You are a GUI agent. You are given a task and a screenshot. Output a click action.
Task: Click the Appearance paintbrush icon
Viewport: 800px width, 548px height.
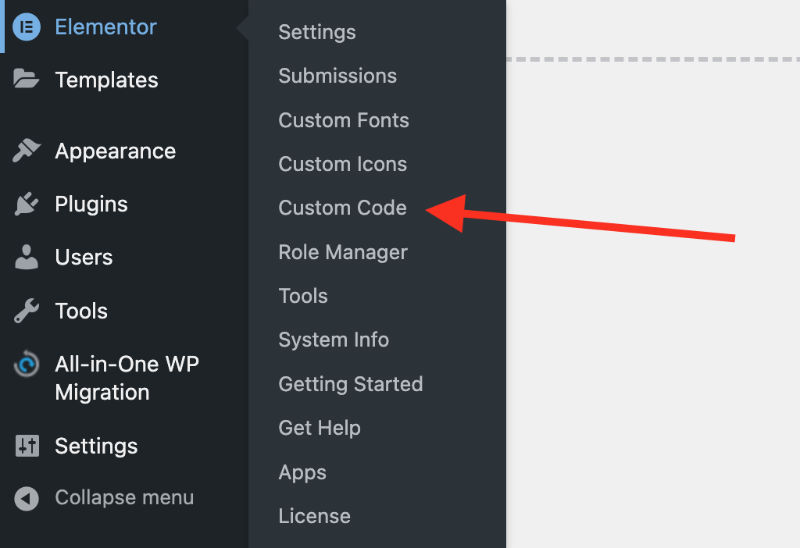pyautogui.click(x=26, y=151)
